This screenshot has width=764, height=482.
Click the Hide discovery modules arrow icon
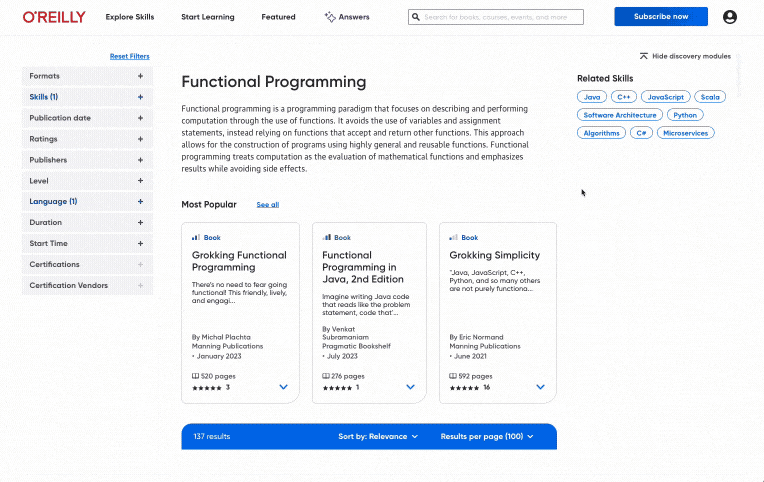coord(643,57)
